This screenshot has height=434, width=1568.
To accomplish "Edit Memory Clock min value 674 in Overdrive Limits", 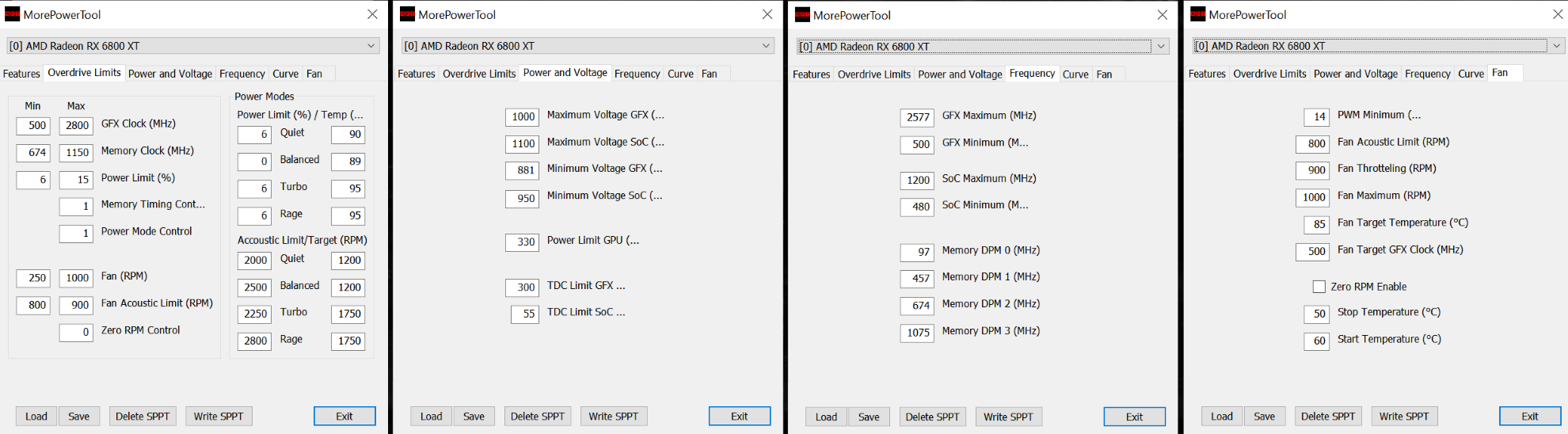I will click(33, 153).
